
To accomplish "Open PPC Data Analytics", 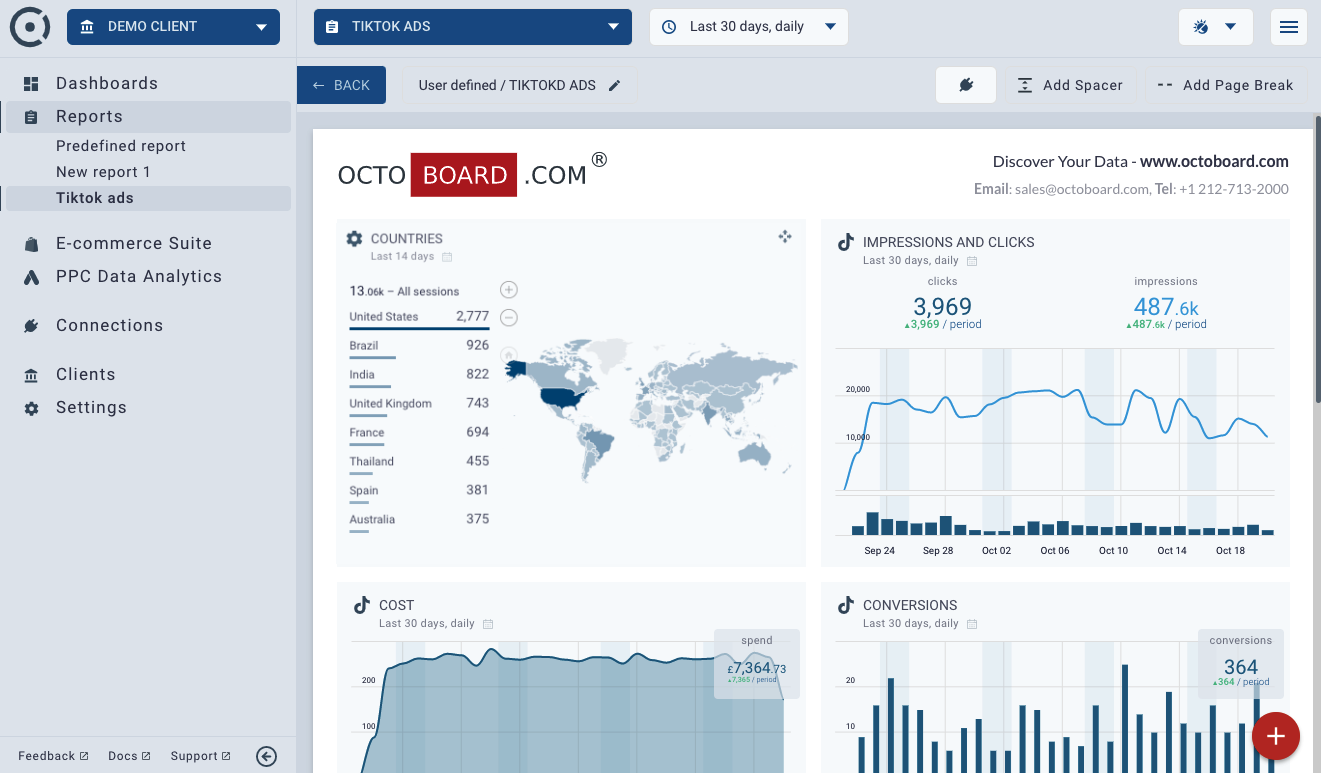I will tap(139, 276).
